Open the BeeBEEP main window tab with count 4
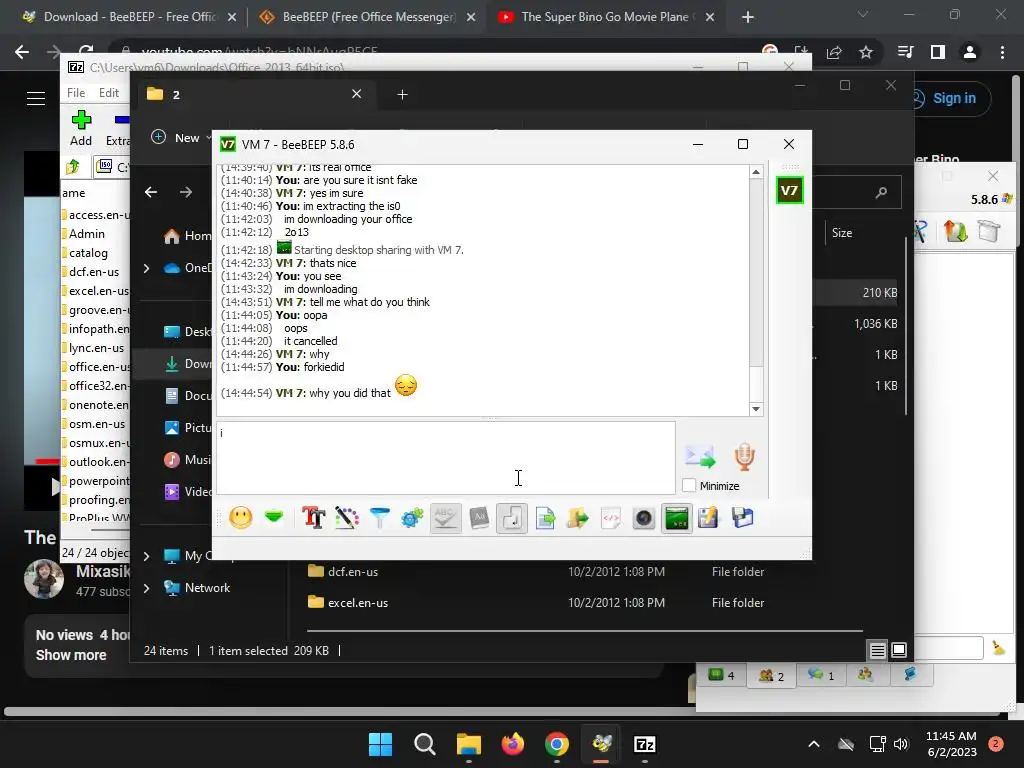The image size is (1024, 768). (722, 675)
